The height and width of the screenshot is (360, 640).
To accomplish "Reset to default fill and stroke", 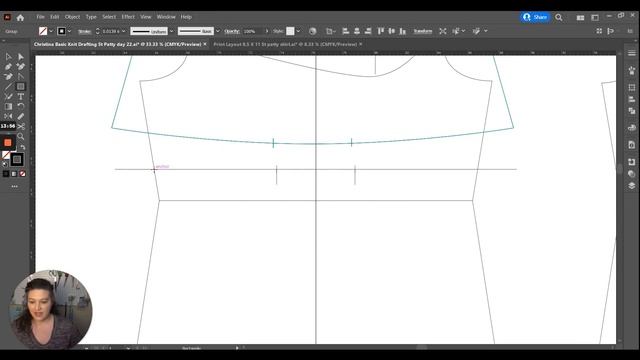I will point(5,164).
